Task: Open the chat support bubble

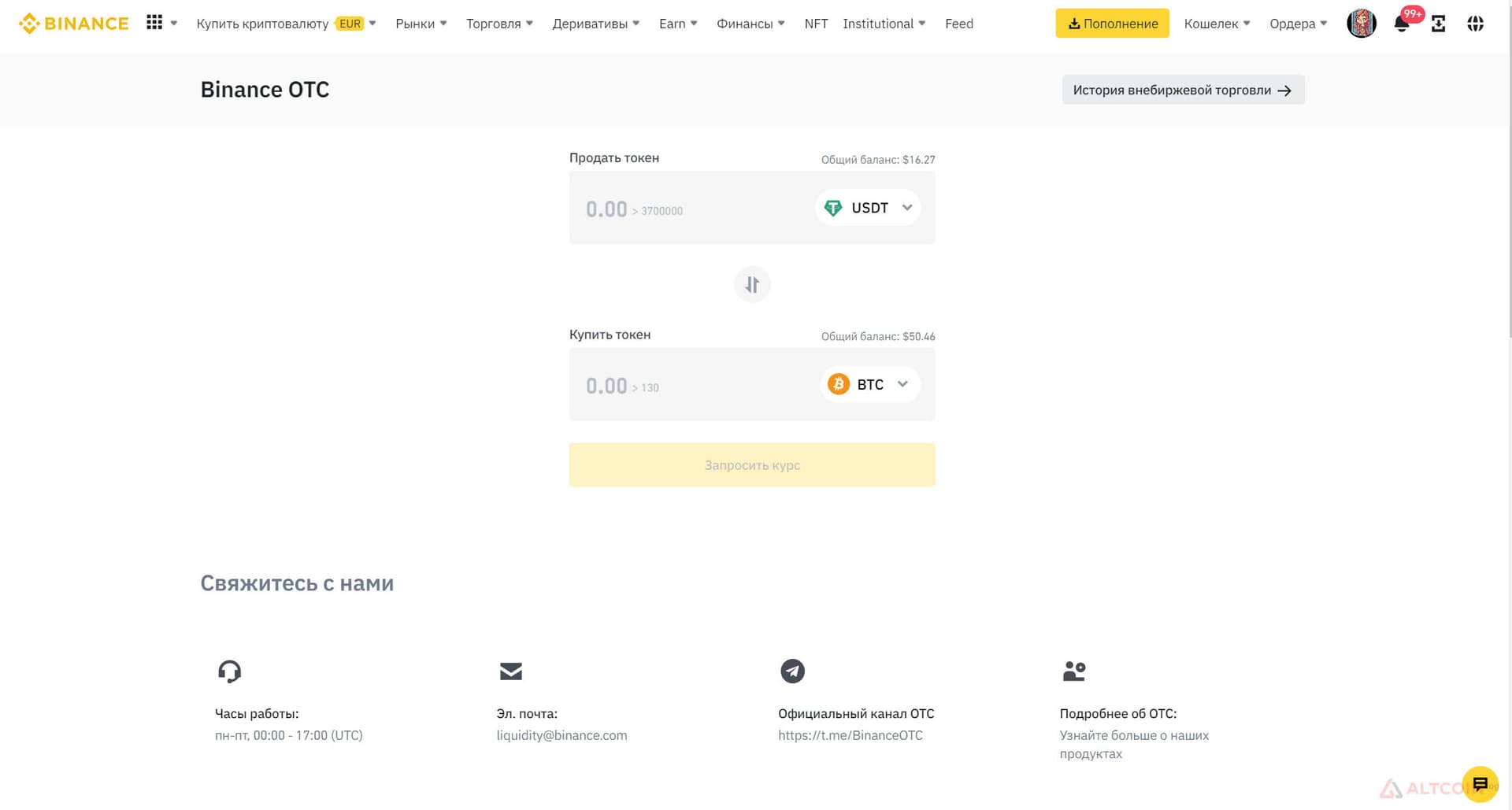Action: click(x=1480, y=785)
